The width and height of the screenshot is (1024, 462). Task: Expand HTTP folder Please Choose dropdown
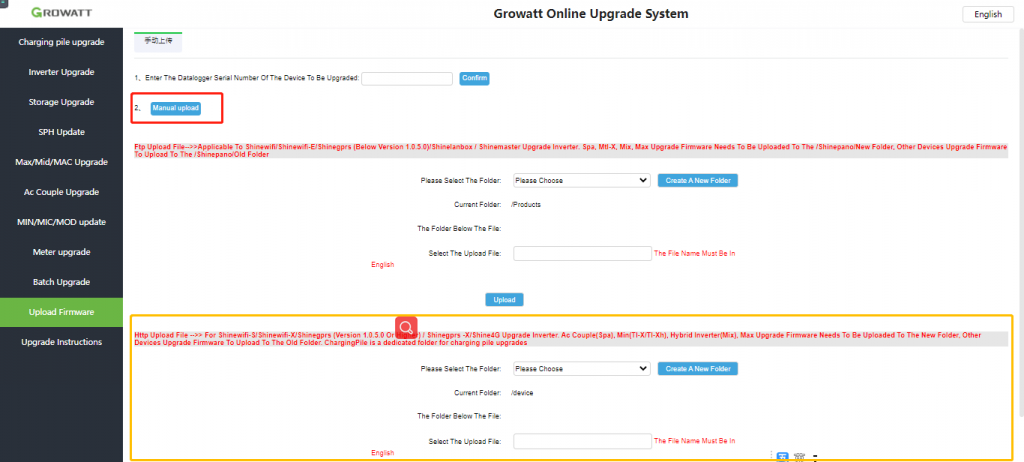click(581, 369)
